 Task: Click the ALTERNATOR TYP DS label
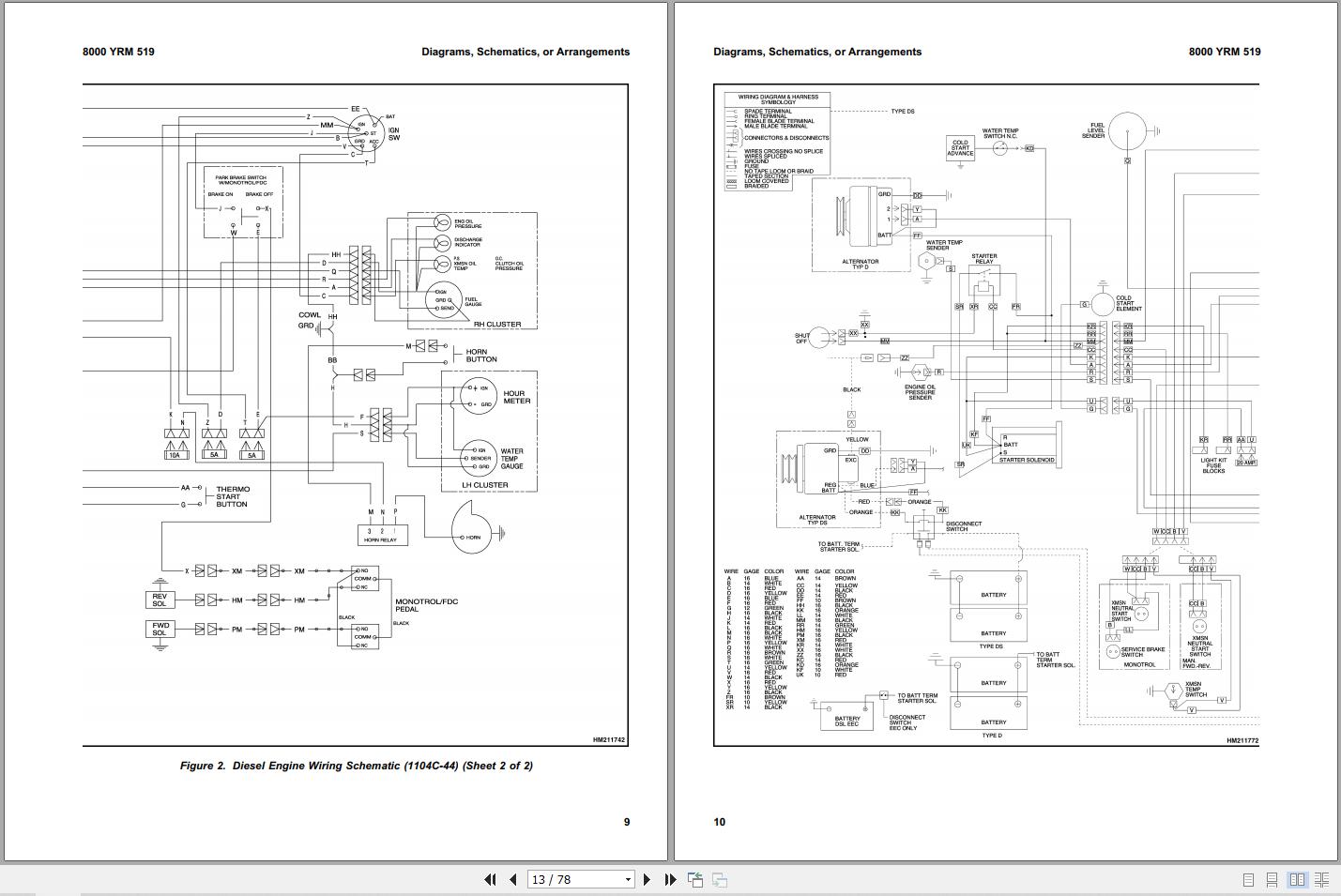point(817,520)
